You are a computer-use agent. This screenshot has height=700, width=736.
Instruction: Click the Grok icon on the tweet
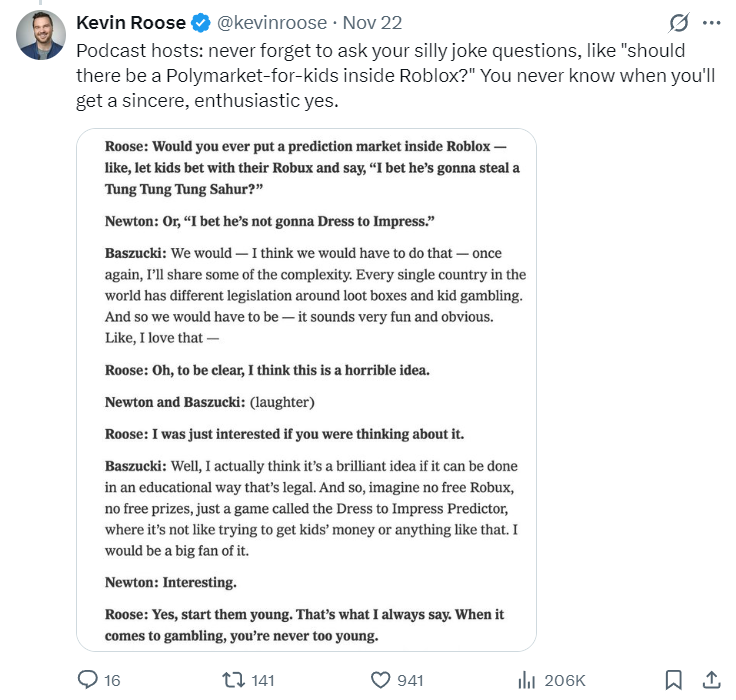click(678, 22)
